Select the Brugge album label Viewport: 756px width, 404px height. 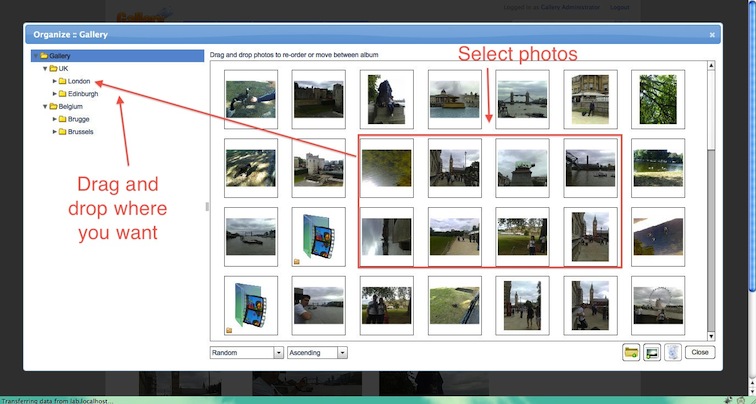(x=79, y=119)
